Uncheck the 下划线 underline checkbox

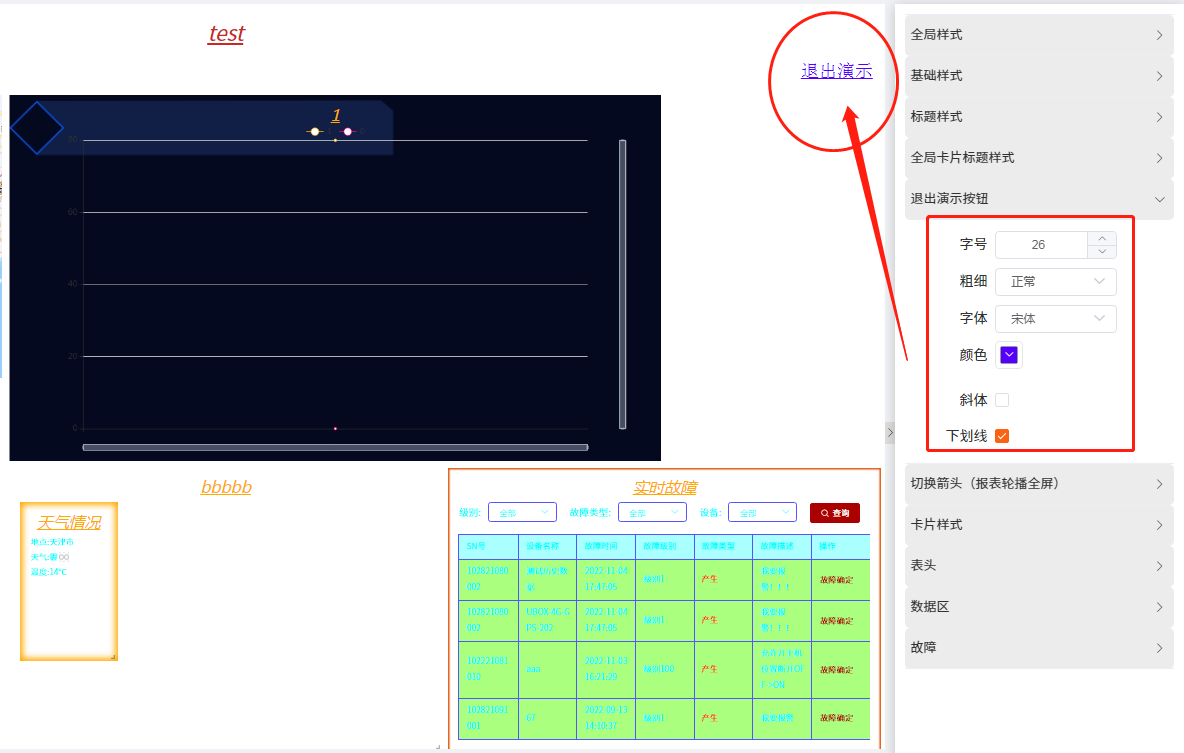click(1002, 436)
